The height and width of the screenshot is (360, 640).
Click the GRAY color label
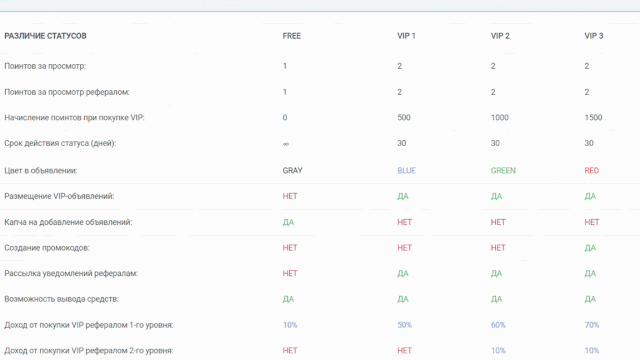pyautogui.click(x=292, y=171)
